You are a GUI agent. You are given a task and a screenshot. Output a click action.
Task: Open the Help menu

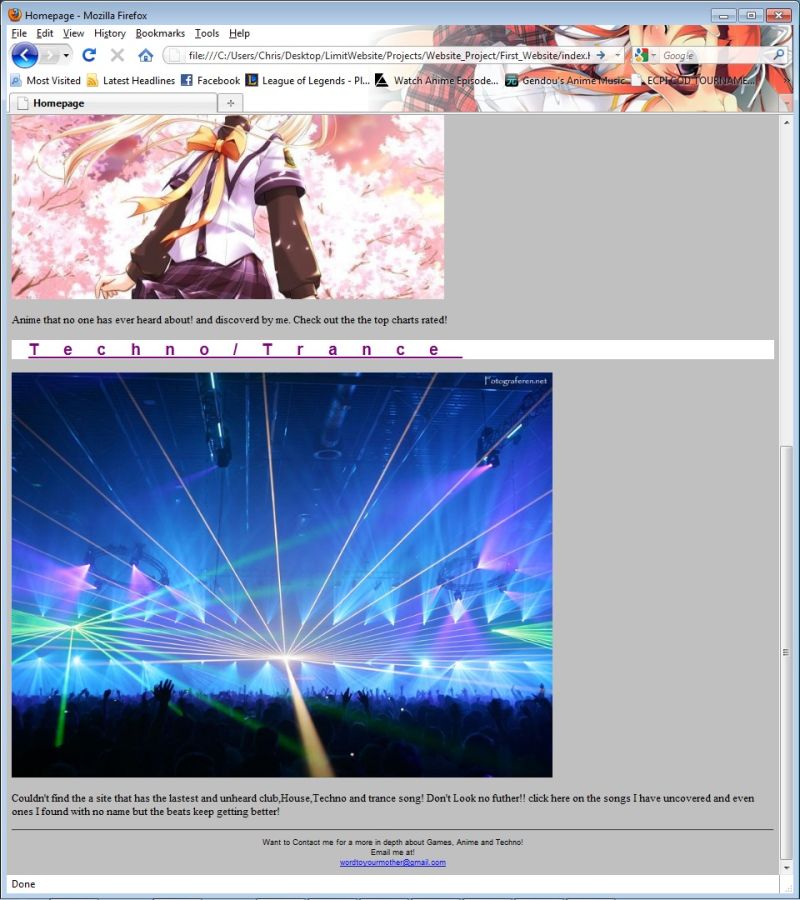(x=239, y=33)
